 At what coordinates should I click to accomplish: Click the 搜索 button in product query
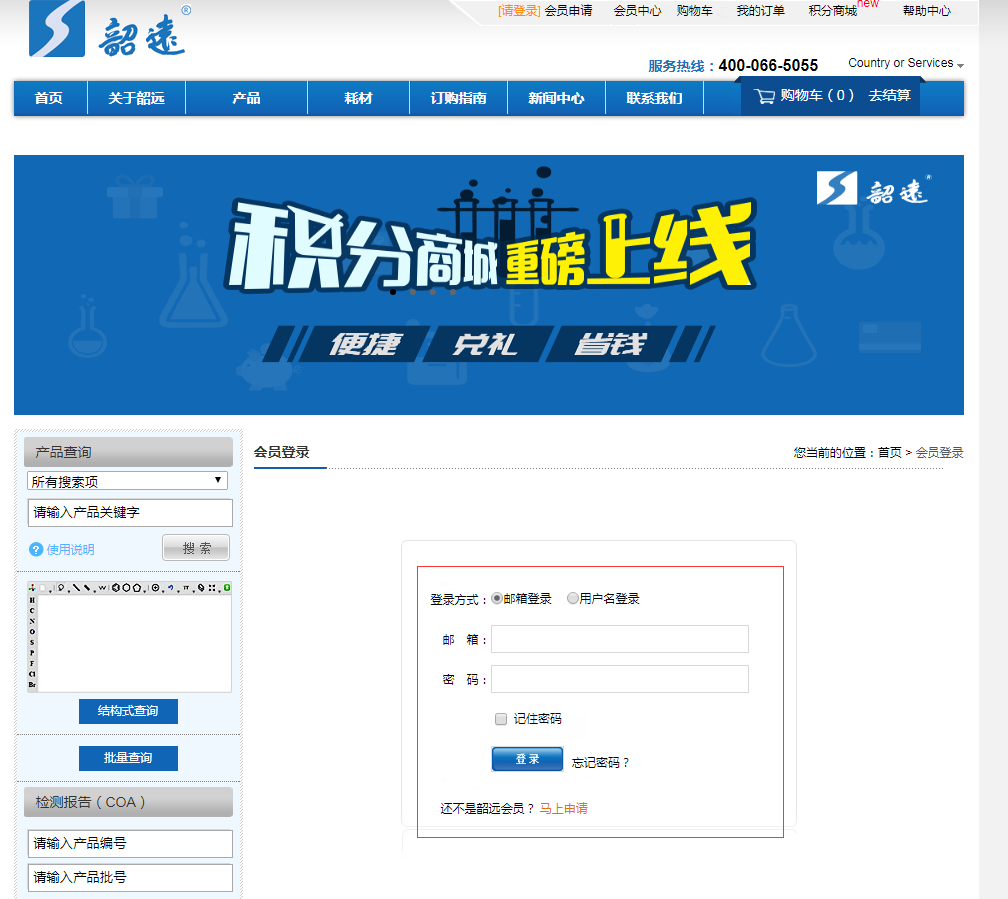196,548
